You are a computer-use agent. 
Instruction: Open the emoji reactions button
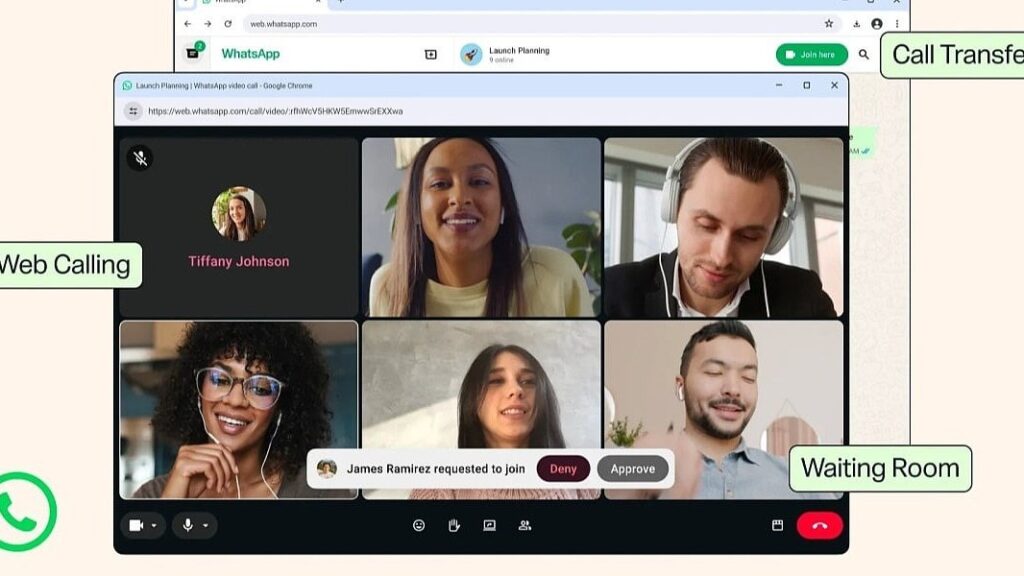point(419,526)
